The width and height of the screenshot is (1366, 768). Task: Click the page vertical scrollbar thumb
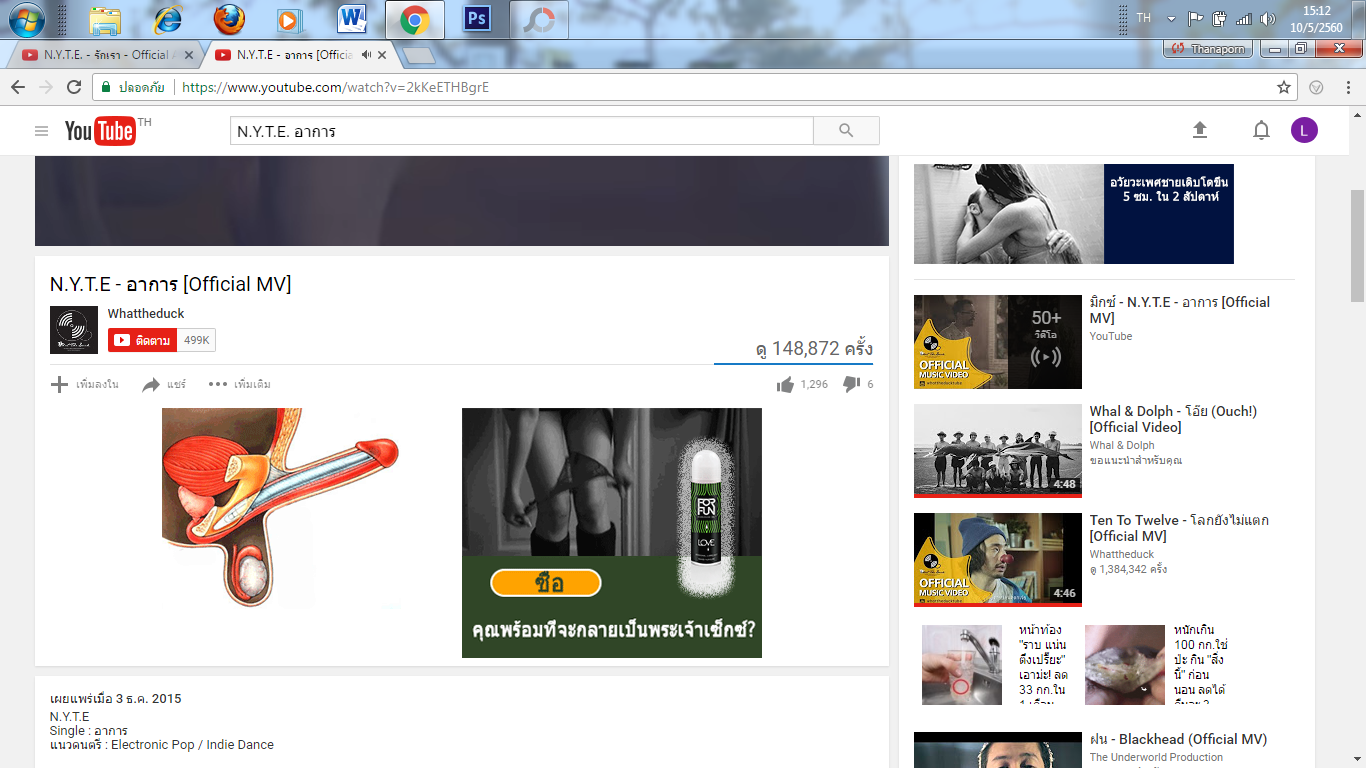(x=1357, y=245)
